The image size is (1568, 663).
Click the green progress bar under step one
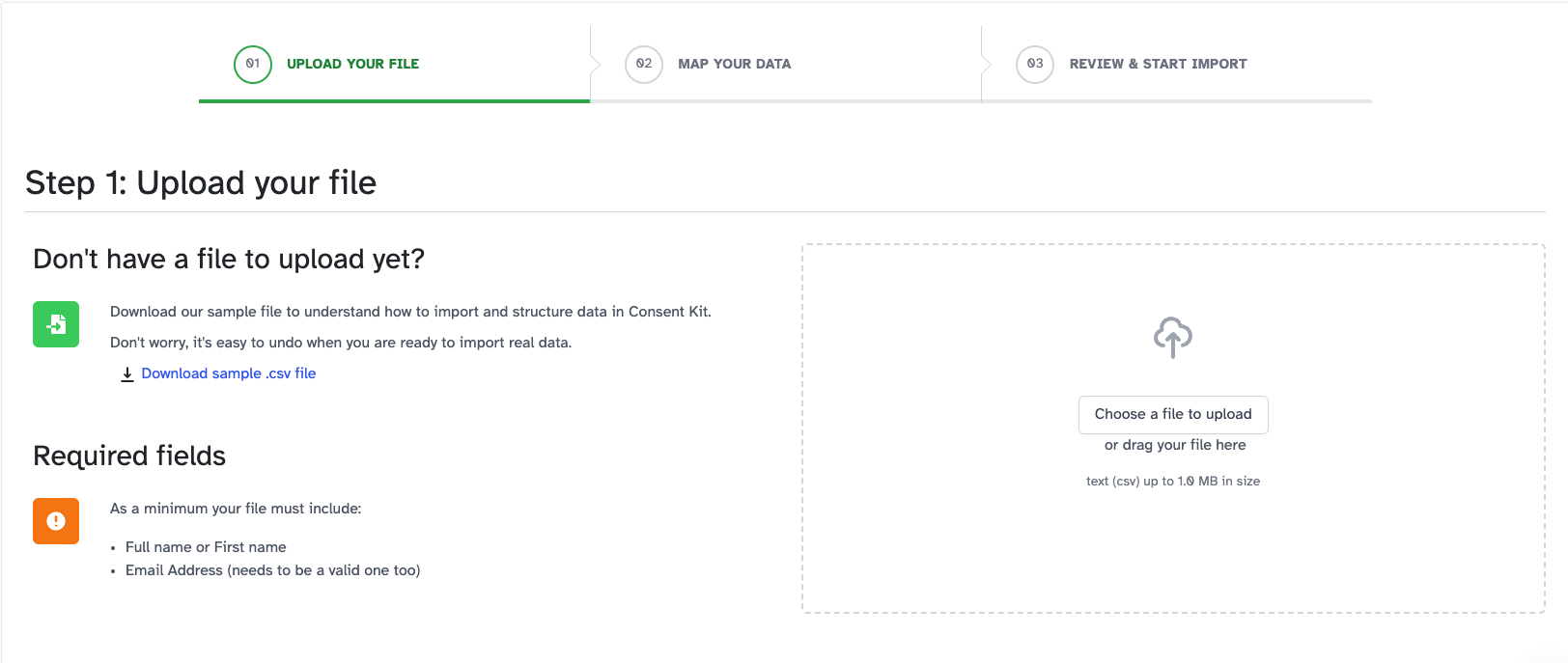point(394,100)
